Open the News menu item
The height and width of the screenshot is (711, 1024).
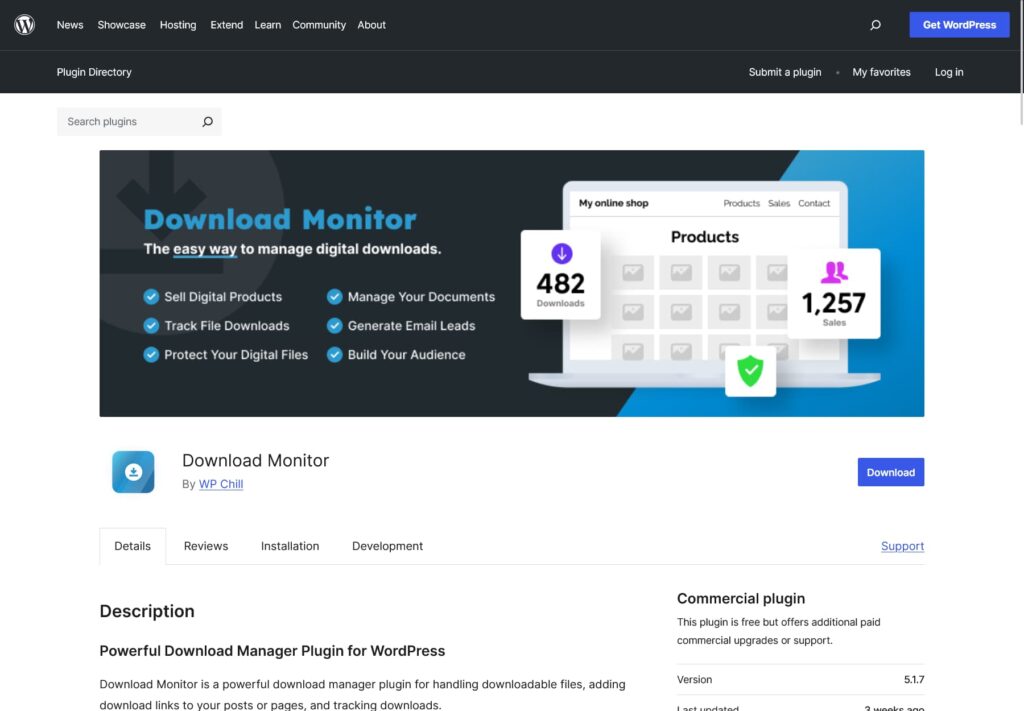click(70, 25)
